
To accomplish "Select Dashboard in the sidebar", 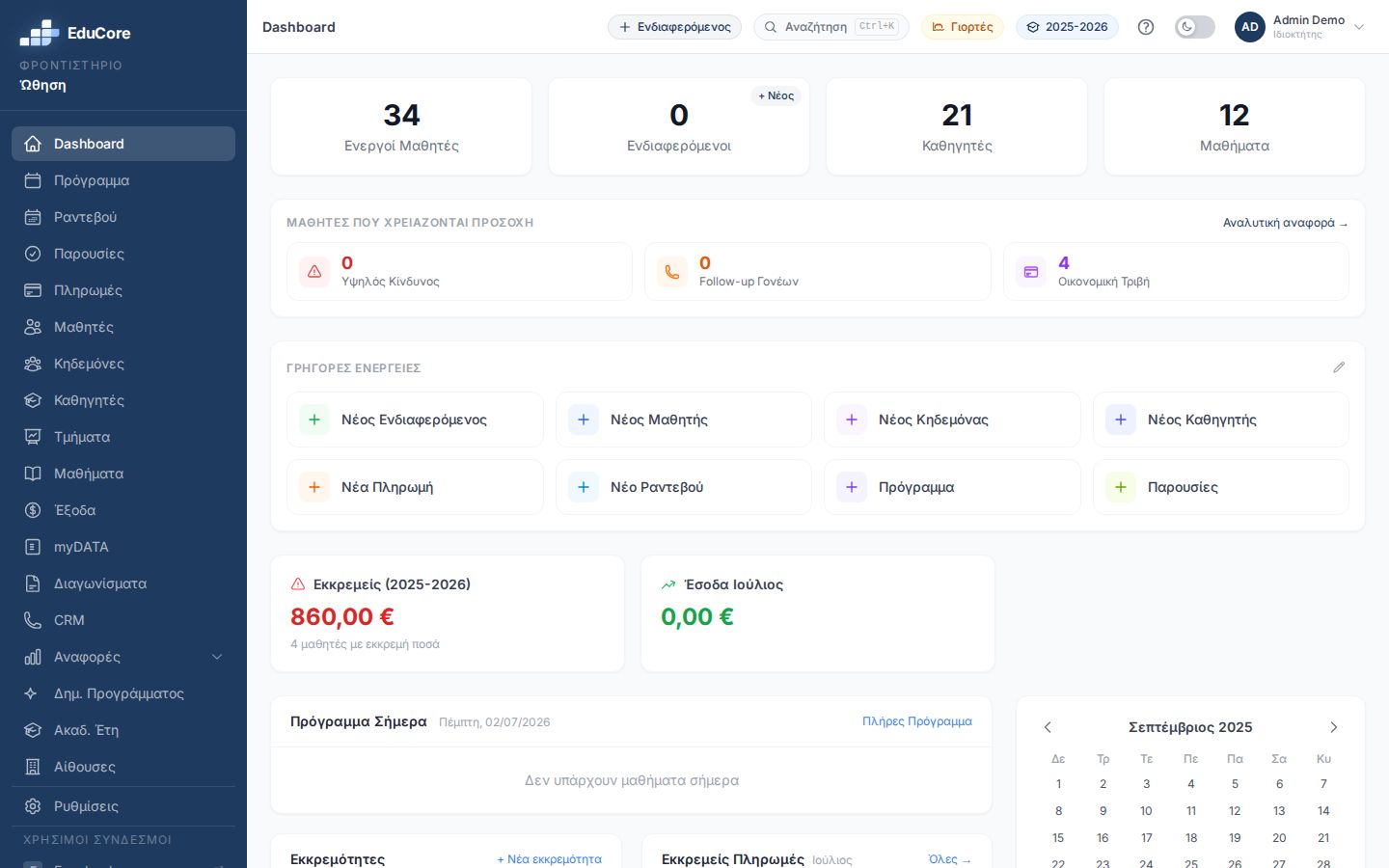I will pyautogui.click(x=123, y=144).
